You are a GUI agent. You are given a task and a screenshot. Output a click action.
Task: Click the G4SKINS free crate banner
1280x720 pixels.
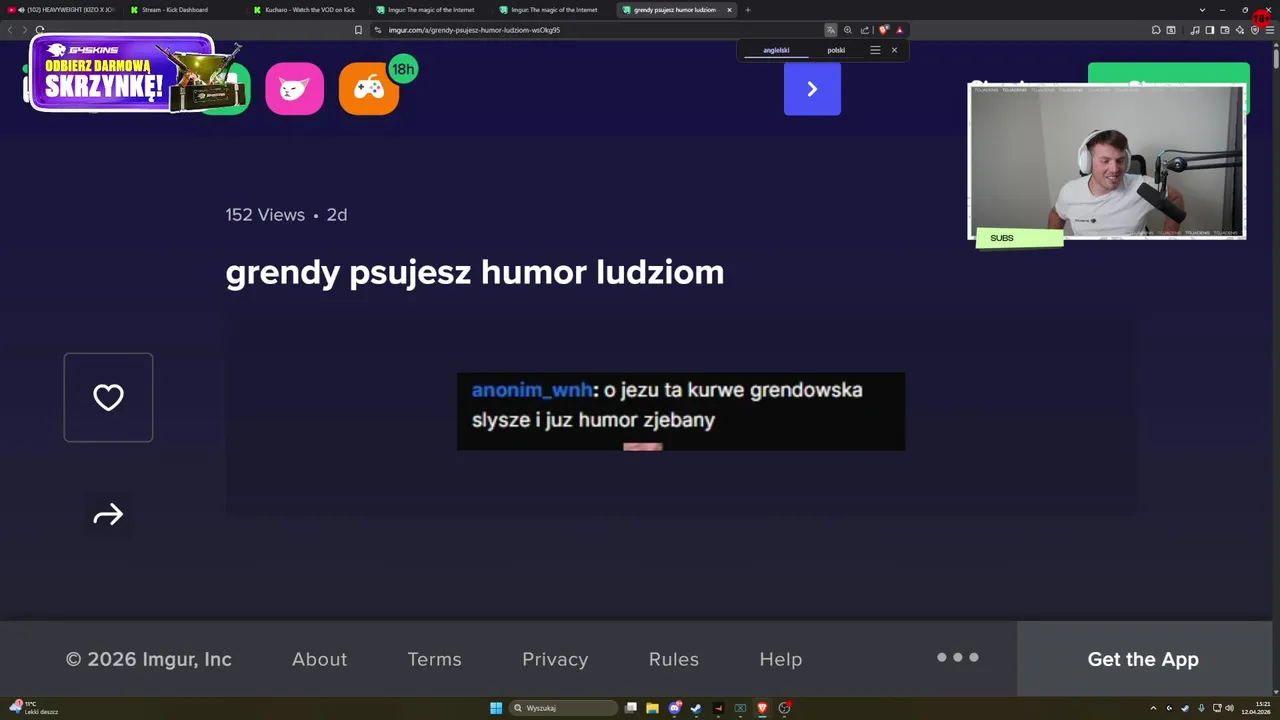tap(135, 75)
